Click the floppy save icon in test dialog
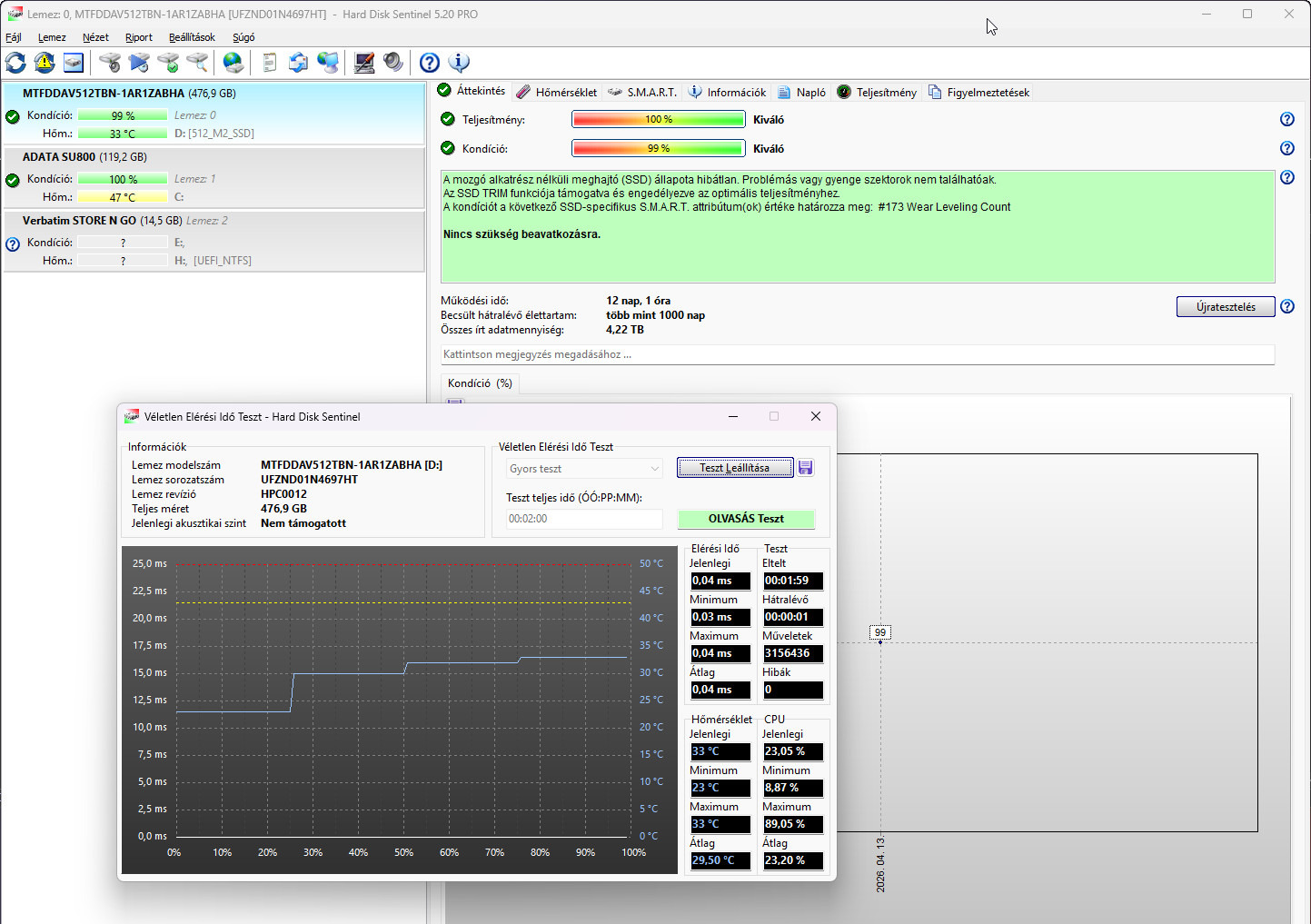Image resolution: width=1311 pixels, height=924 pixels. (x=806, y=468)
